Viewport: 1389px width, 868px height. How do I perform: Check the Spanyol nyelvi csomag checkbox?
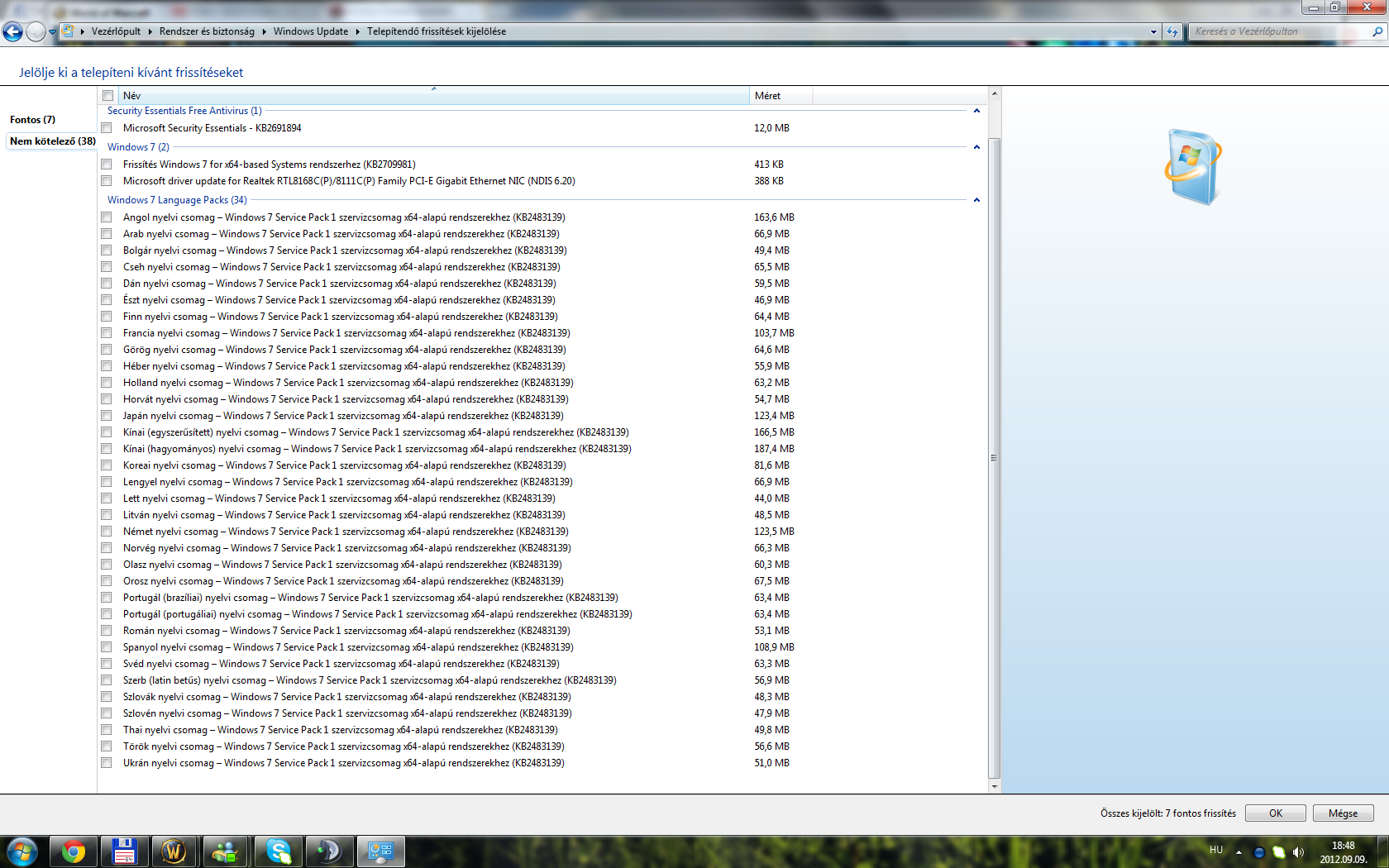(x=107, y=647)
